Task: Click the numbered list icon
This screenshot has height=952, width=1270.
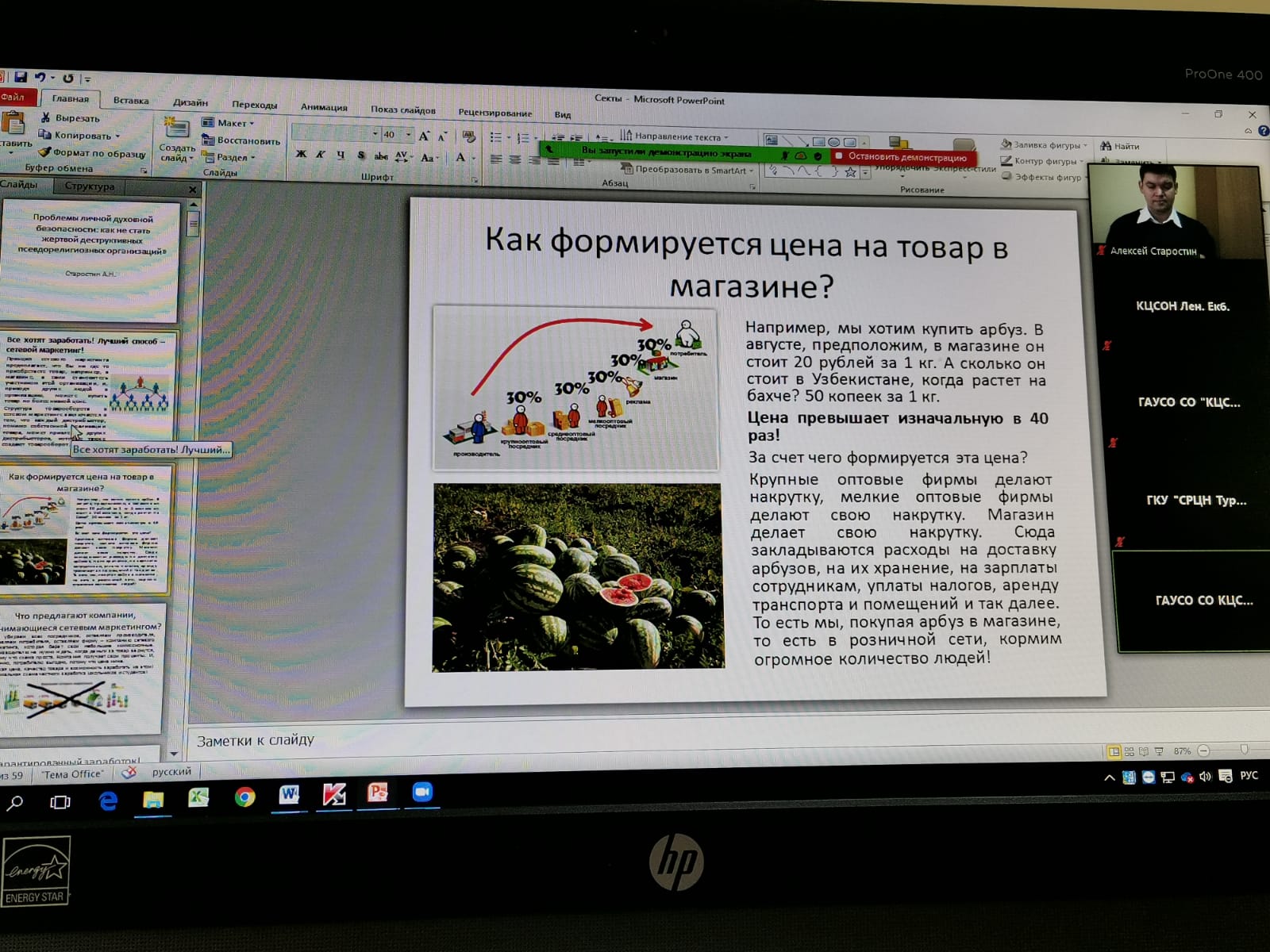Action: point(523,138)
